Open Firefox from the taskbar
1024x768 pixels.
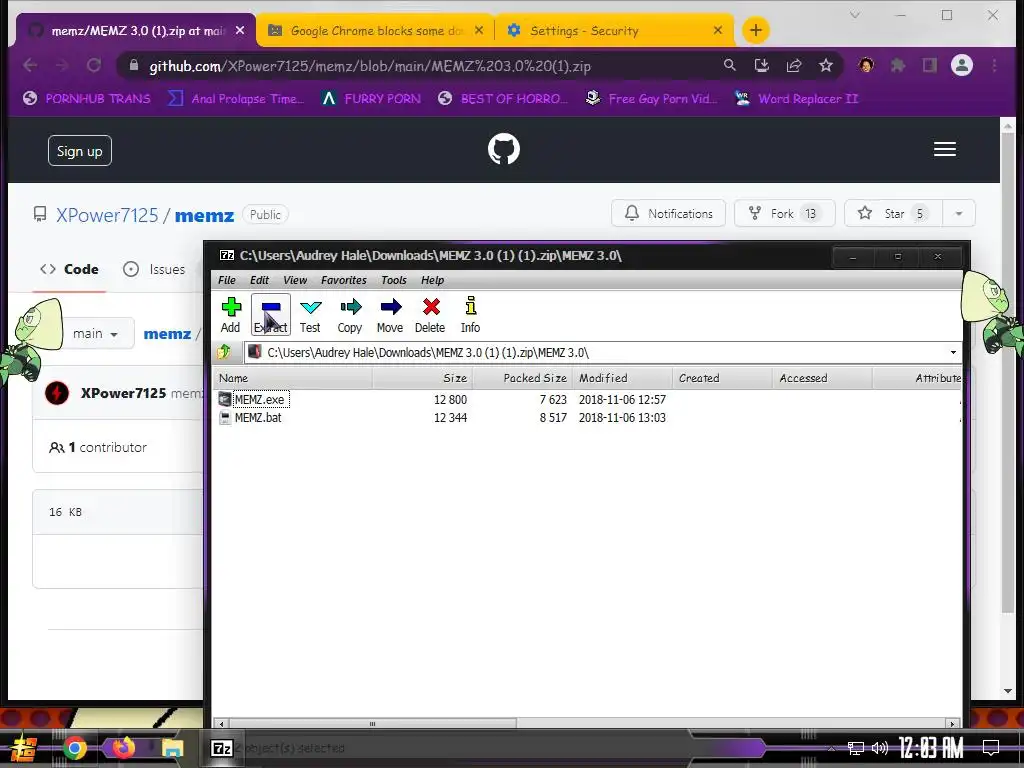(123, 748)
